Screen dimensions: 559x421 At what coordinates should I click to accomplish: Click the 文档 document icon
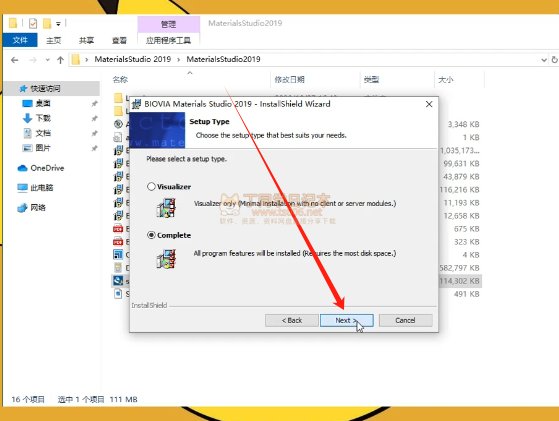point(27,133)
